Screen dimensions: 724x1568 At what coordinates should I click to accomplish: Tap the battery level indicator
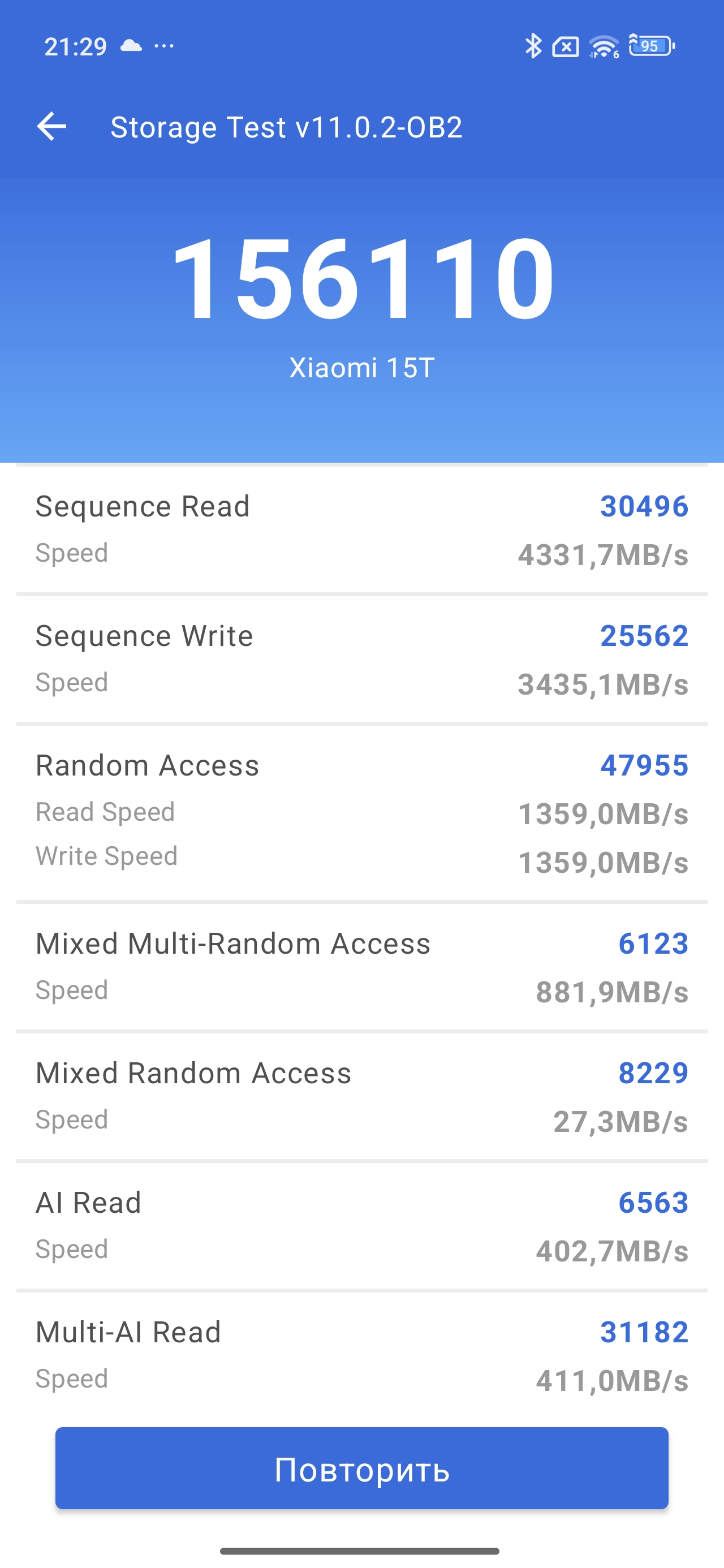(651, 46)
